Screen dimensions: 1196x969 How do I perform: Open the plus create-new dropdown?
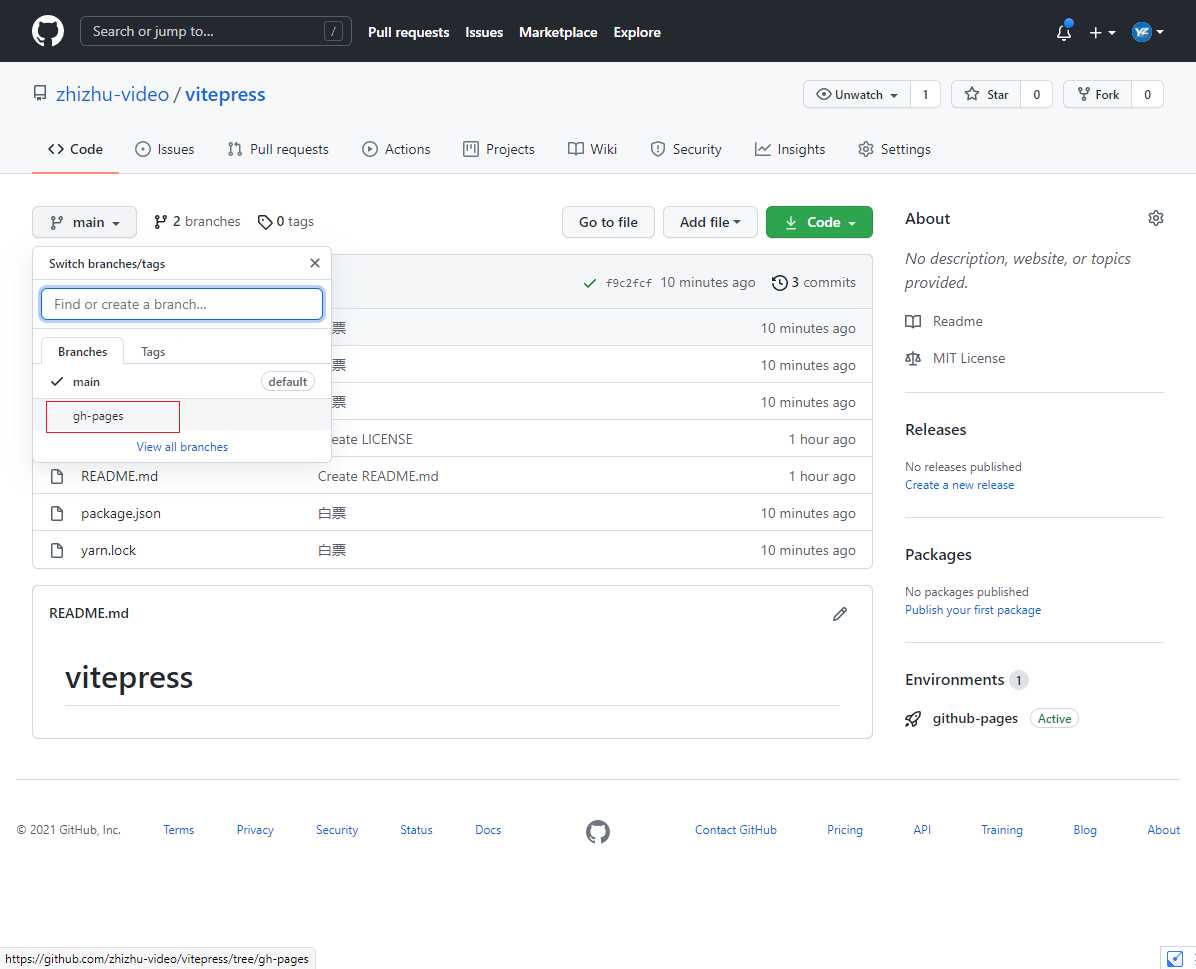(1101, 32)
